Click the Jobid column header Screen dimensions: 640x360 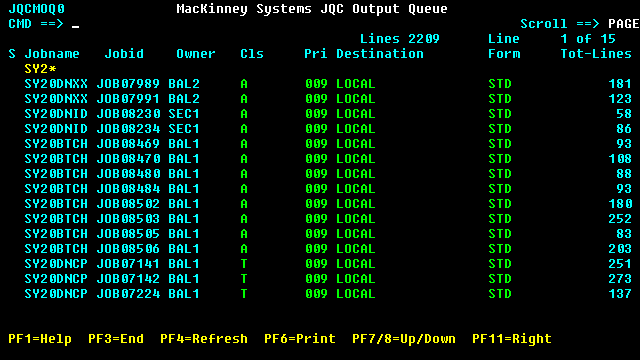(124, 54)
